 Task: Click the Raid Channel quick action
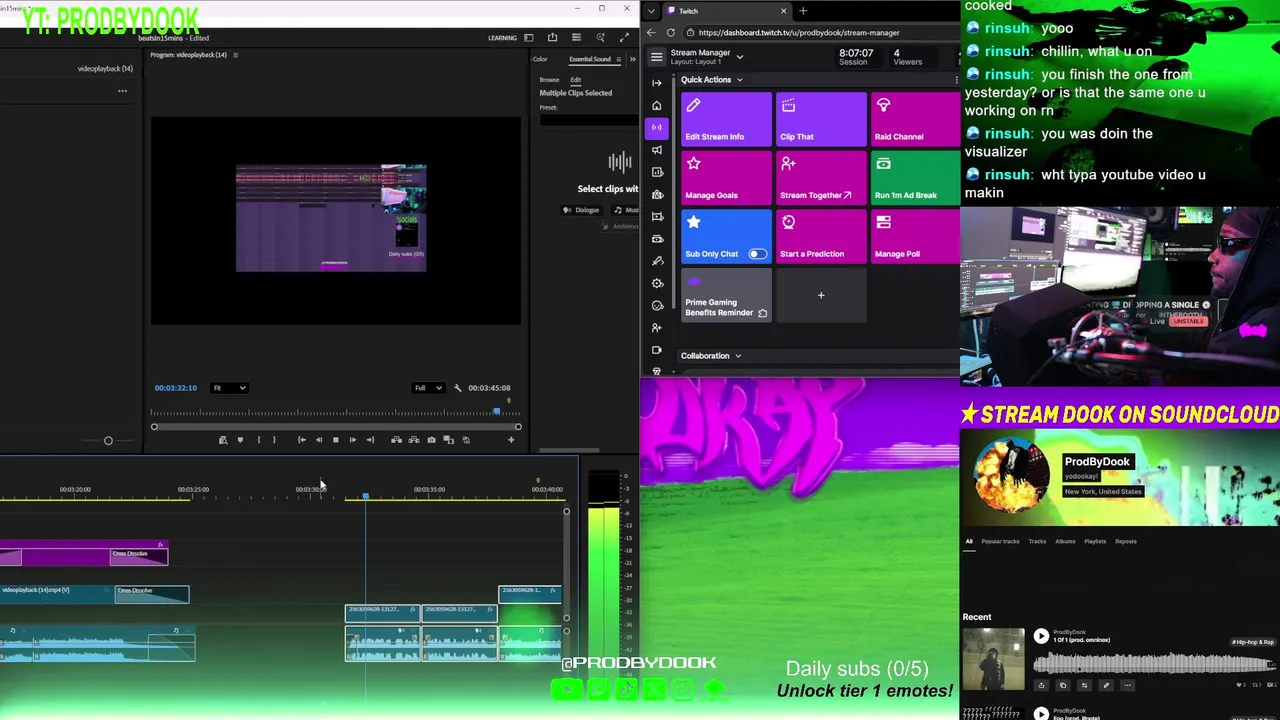pyautogui.click(x=915, y=119)
